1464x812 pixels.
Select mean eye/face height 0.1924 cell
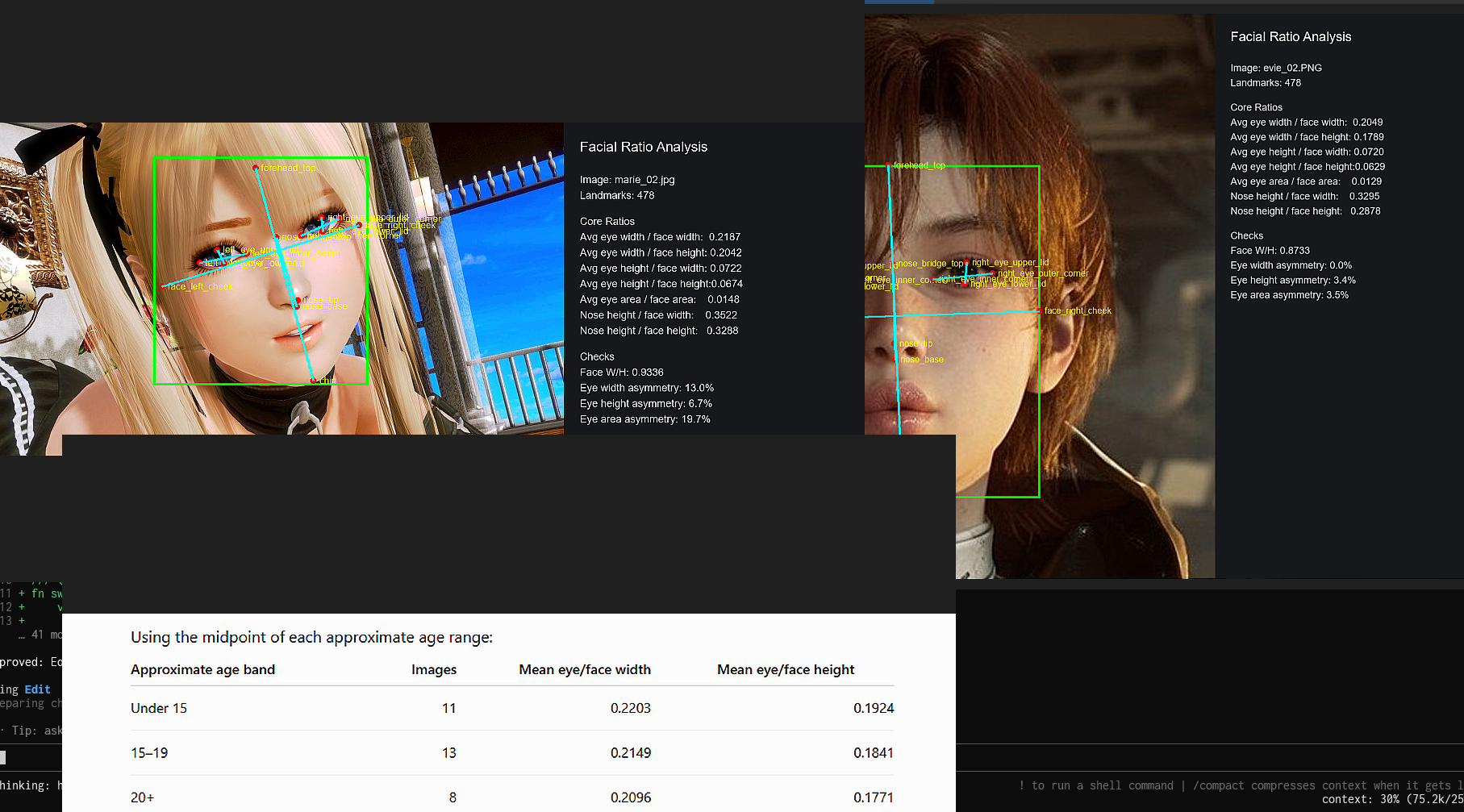874,708
